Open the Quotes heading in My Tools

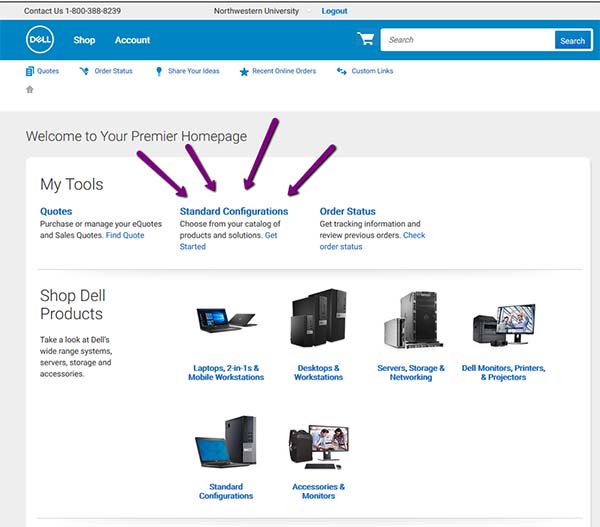pyautogui.click(x=56, y=211)
